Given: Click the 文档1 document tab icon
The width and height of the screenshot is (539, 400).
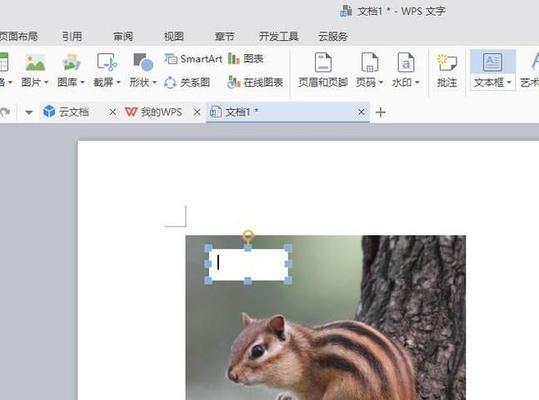Looking at the screenshot, I should [216, 112].
